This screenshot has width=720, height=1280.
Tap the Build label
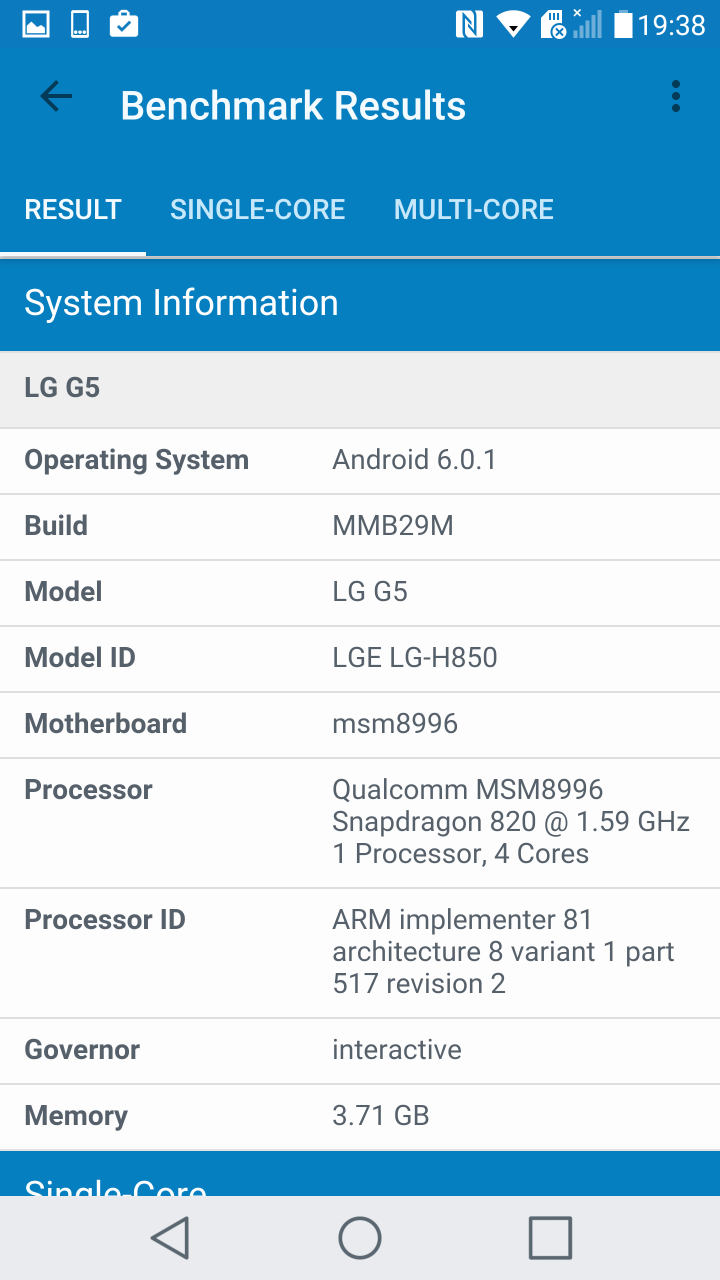coord(56,526)
